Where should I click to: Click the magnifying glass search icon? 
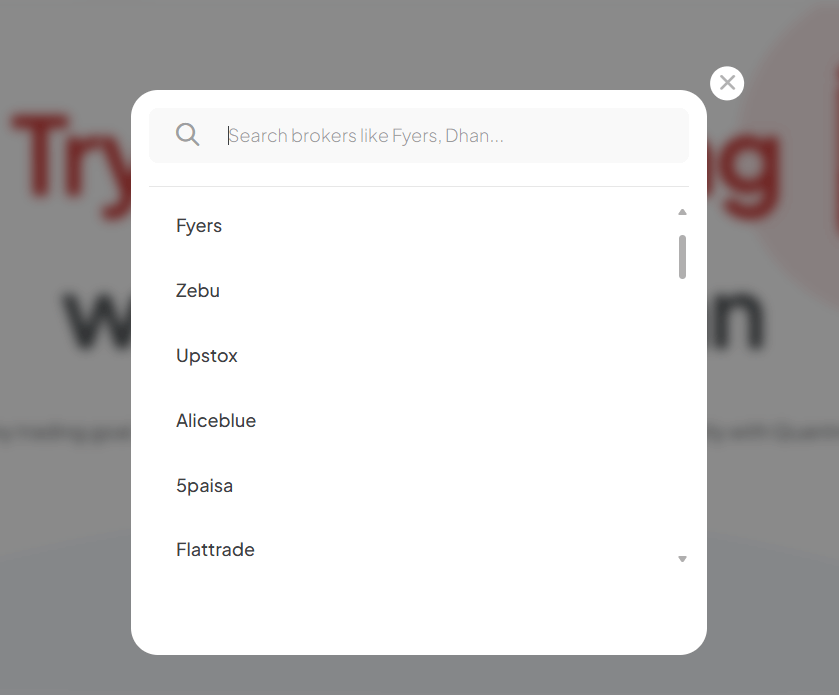(x=187, y=135)
